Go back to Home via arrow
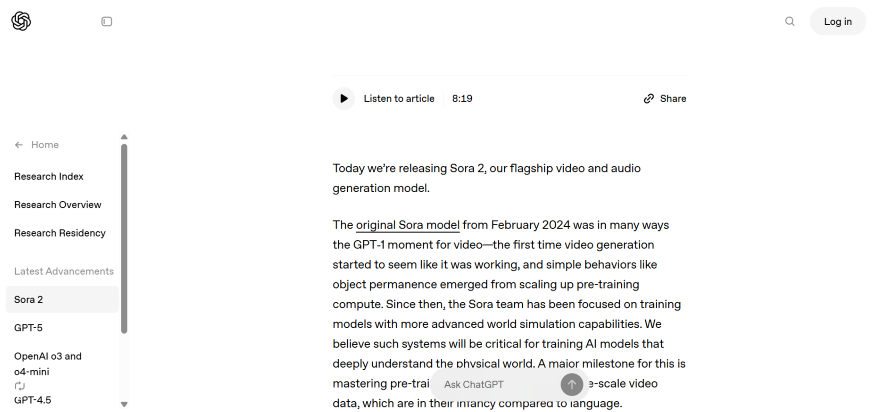 19,145
